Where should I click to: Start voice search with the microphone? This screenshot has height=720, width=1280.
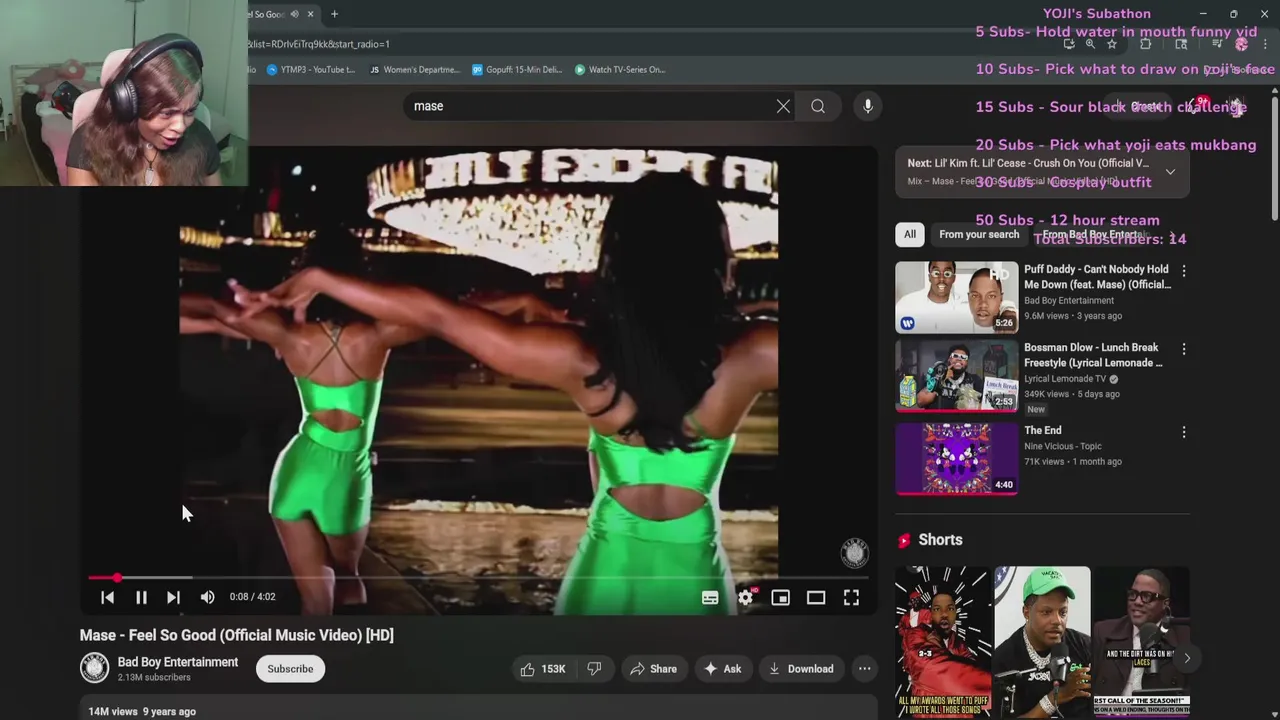(868, 106)
